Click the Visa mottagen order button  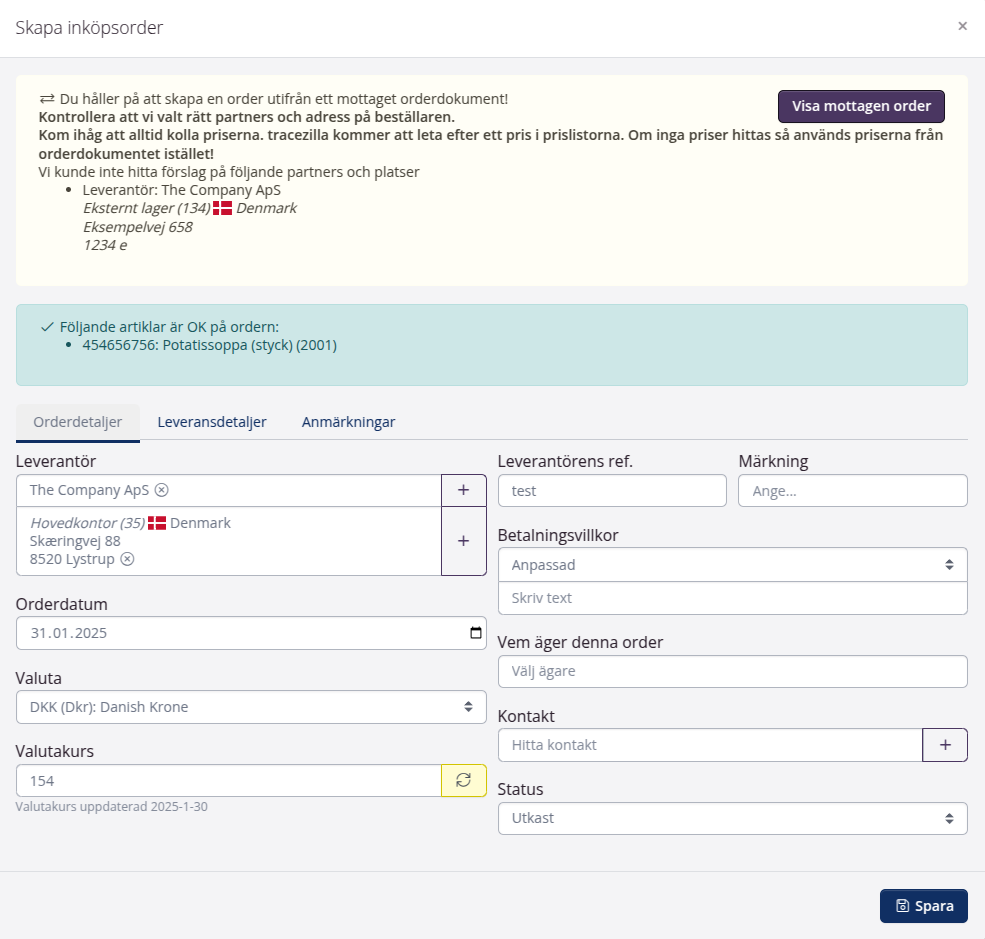(861, 106)
